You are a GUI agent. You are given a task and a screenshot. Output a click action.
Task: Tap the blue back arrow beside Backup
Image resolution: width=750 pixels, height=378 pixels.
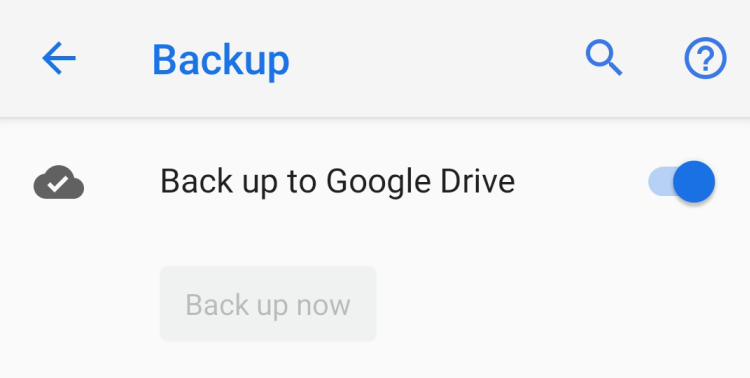click(59, 58)
